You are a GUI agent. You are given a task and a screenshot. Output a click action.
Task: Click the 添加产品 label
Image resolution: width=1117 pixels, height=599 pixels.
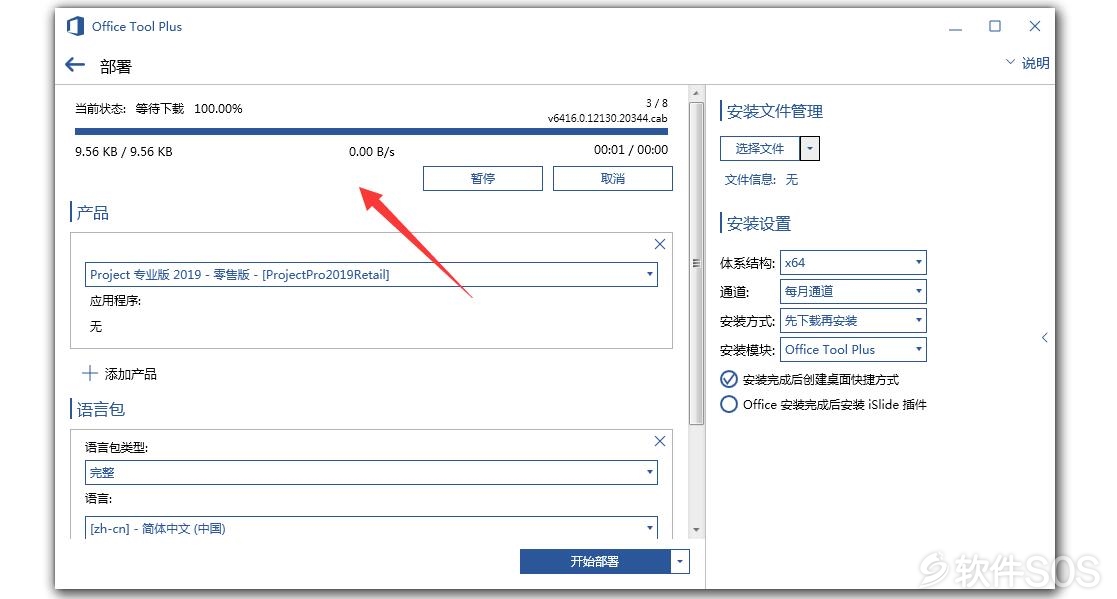[x=130, y=374]
